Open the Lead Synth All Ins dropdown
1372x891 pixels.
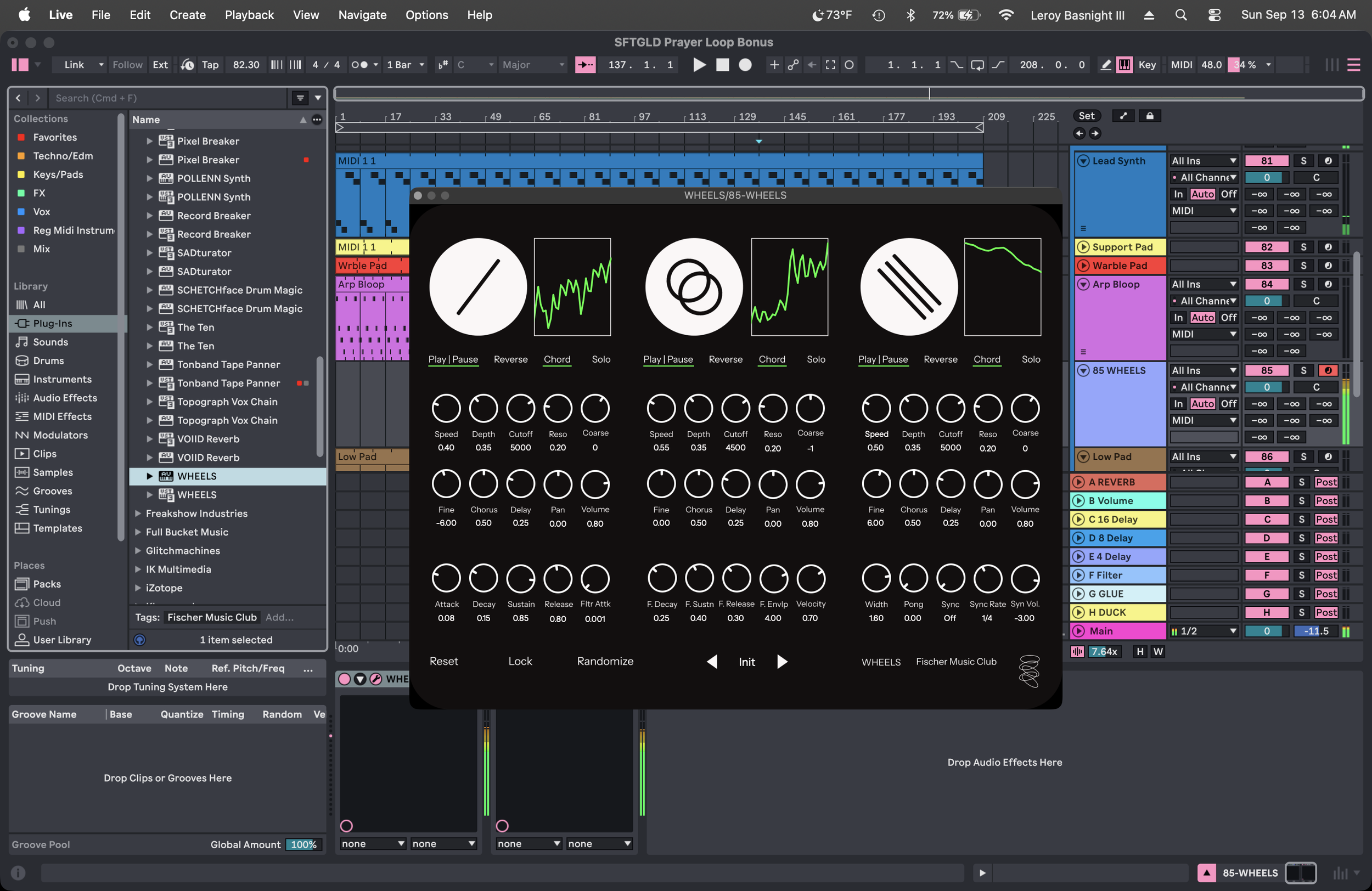pyautogui.click(x=1204, y=161)
